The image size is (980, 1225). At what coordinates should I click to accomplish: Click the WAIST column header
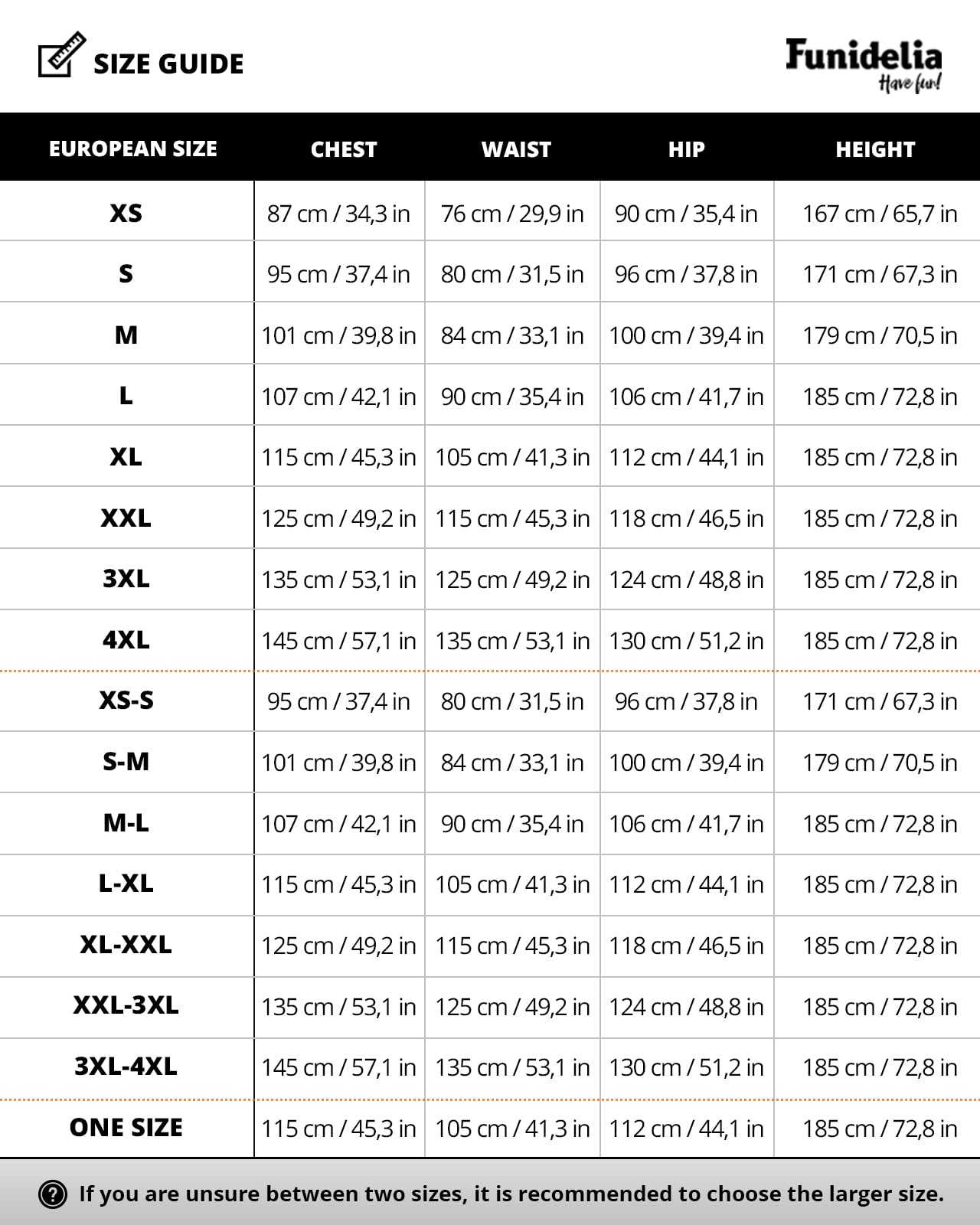click(x=516, y=149)
